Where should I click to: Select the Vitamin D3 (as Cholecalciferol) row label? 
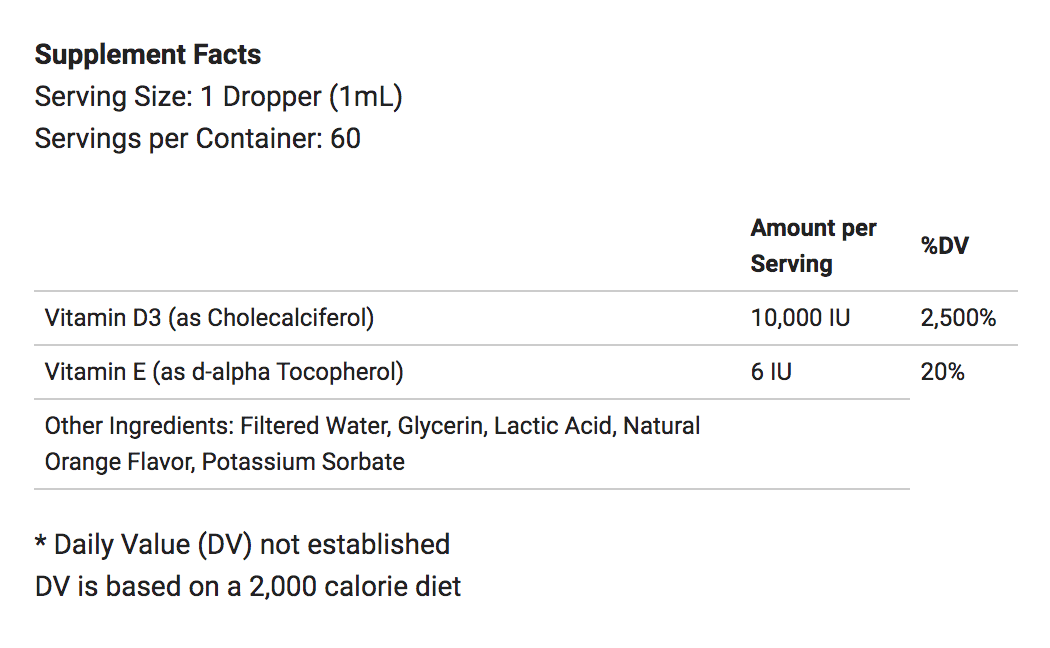[x=210, y=317]
